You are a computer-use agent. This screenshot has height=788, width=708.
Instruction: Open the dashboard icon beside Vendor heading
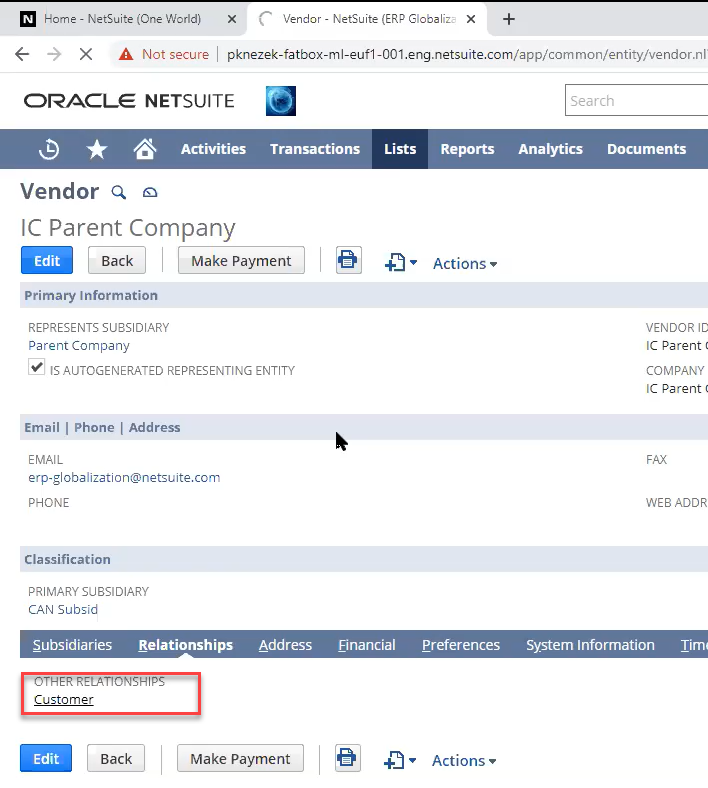pyautogui.click(x=150, y=192)
